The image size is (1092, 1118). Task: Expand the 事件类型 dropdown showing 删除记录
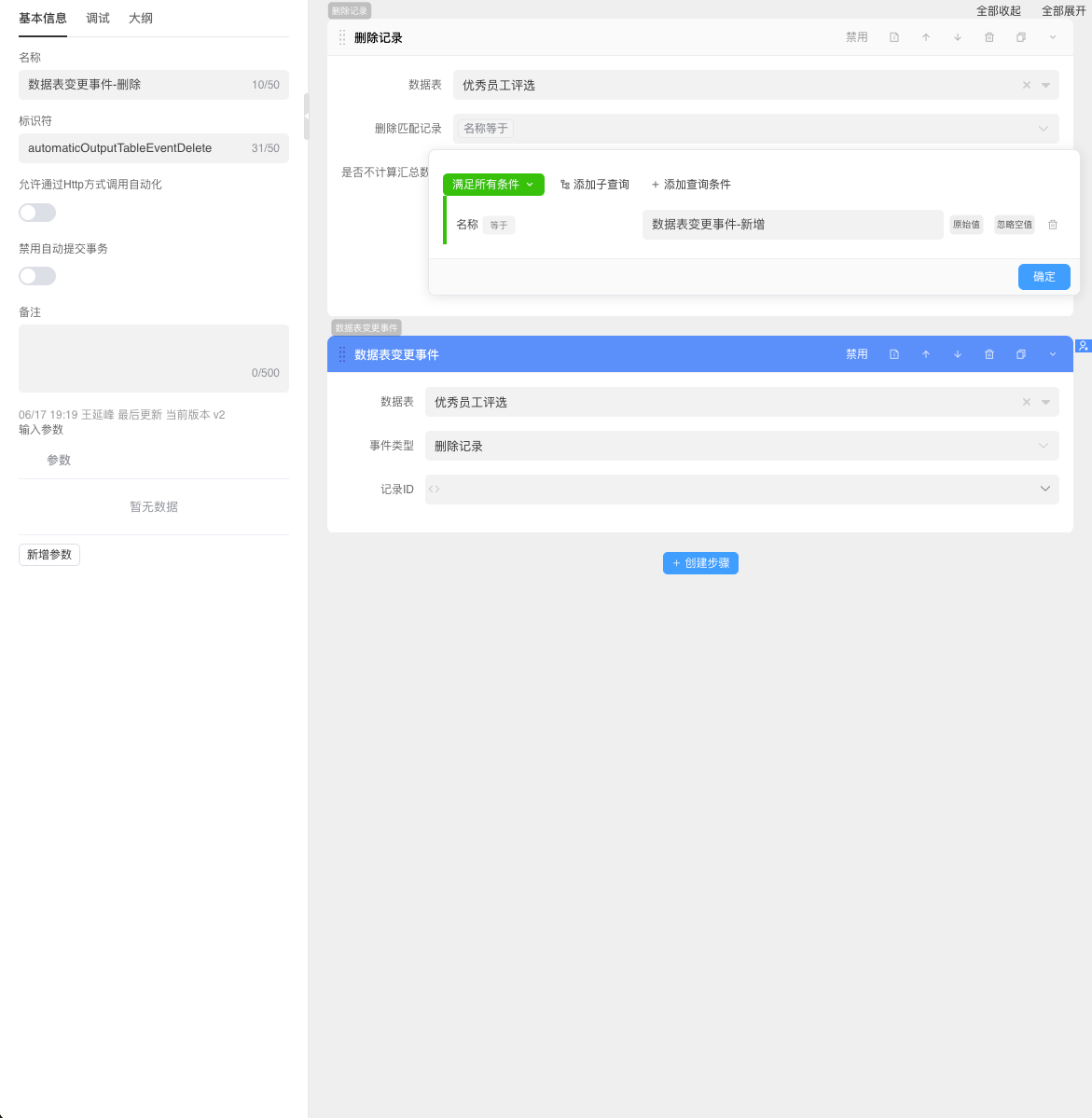pos(741,446)
